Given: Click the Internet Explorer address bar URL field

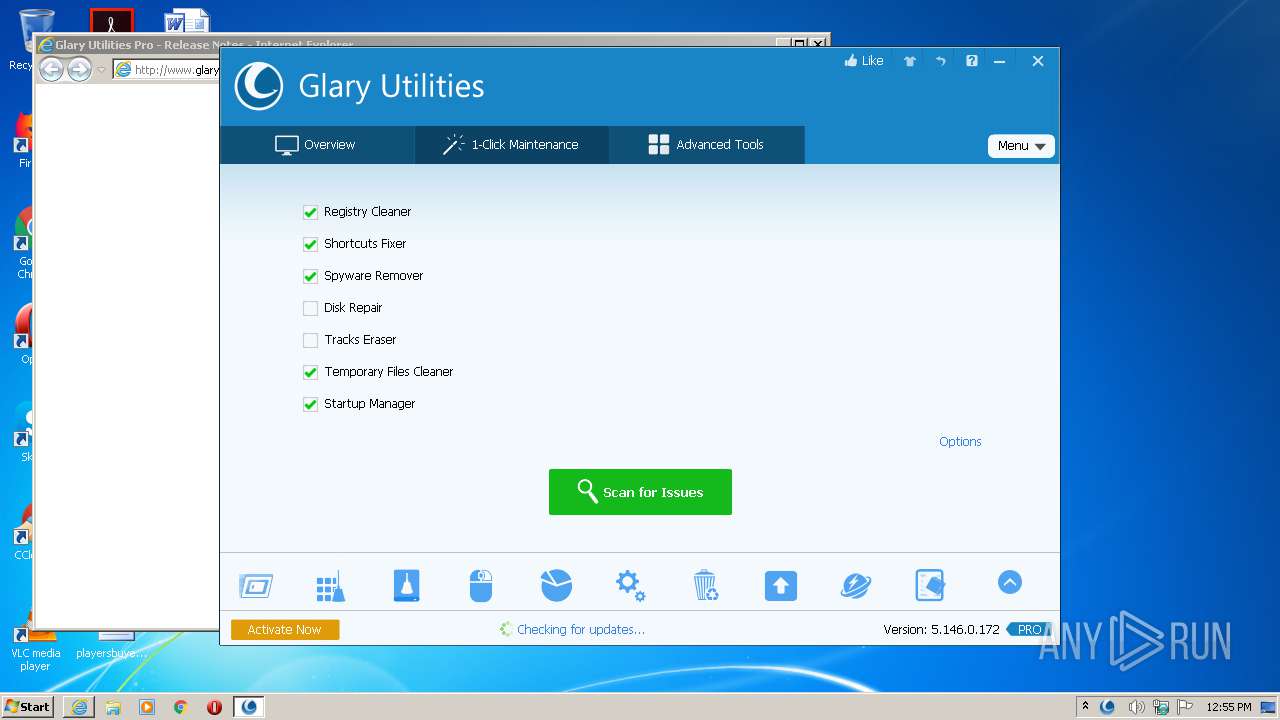Looking at the screenshot, I should pyautogui.click(x=166, y=70).
